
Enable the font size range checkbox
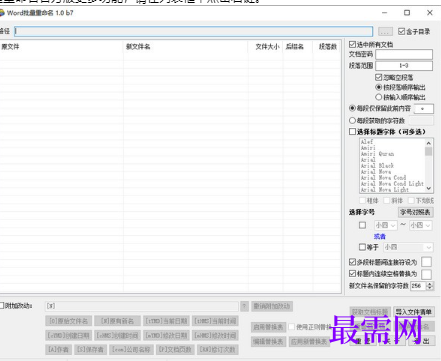click(362, 225)
